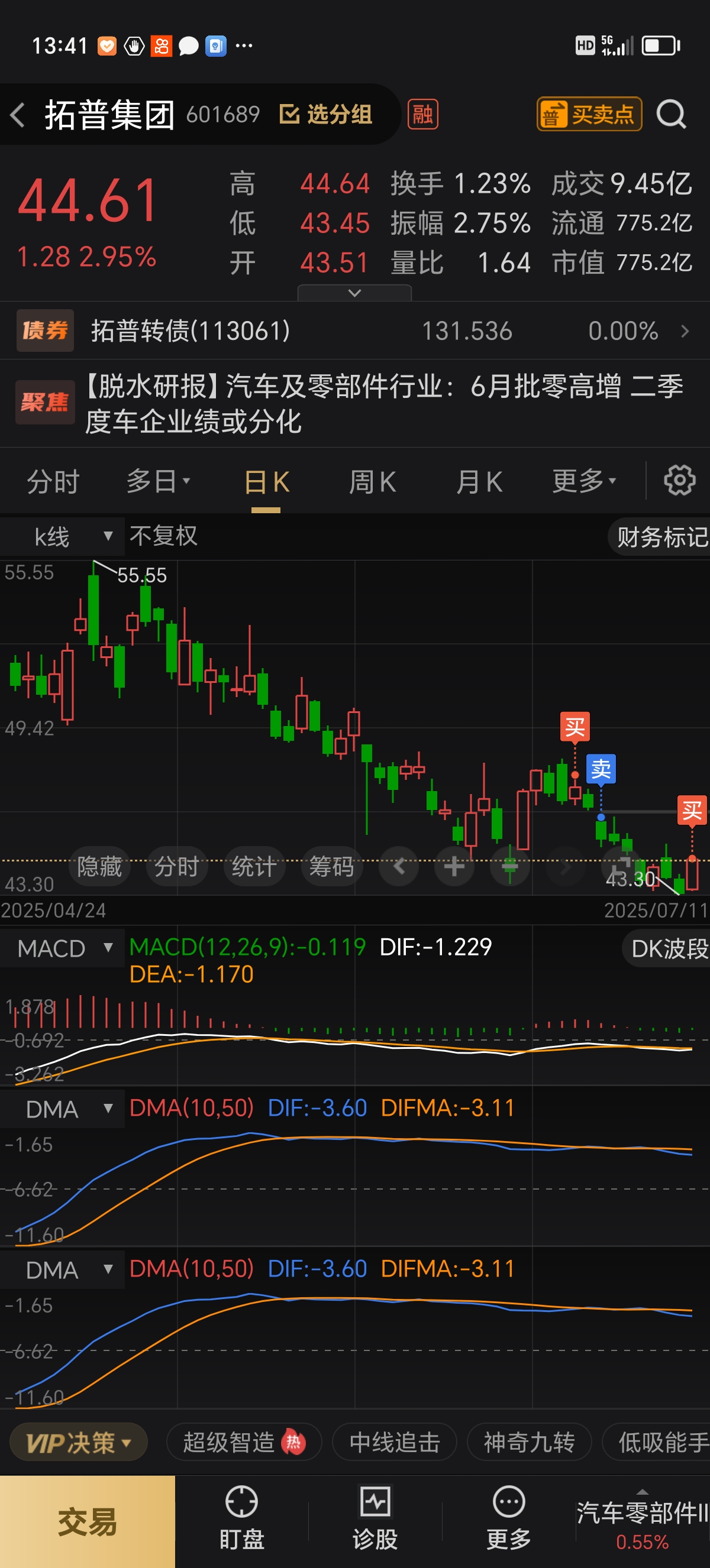710x1568 pixels.
Task: Tap the blue 卖 signal marker
Action: click(x=601, y=769)
